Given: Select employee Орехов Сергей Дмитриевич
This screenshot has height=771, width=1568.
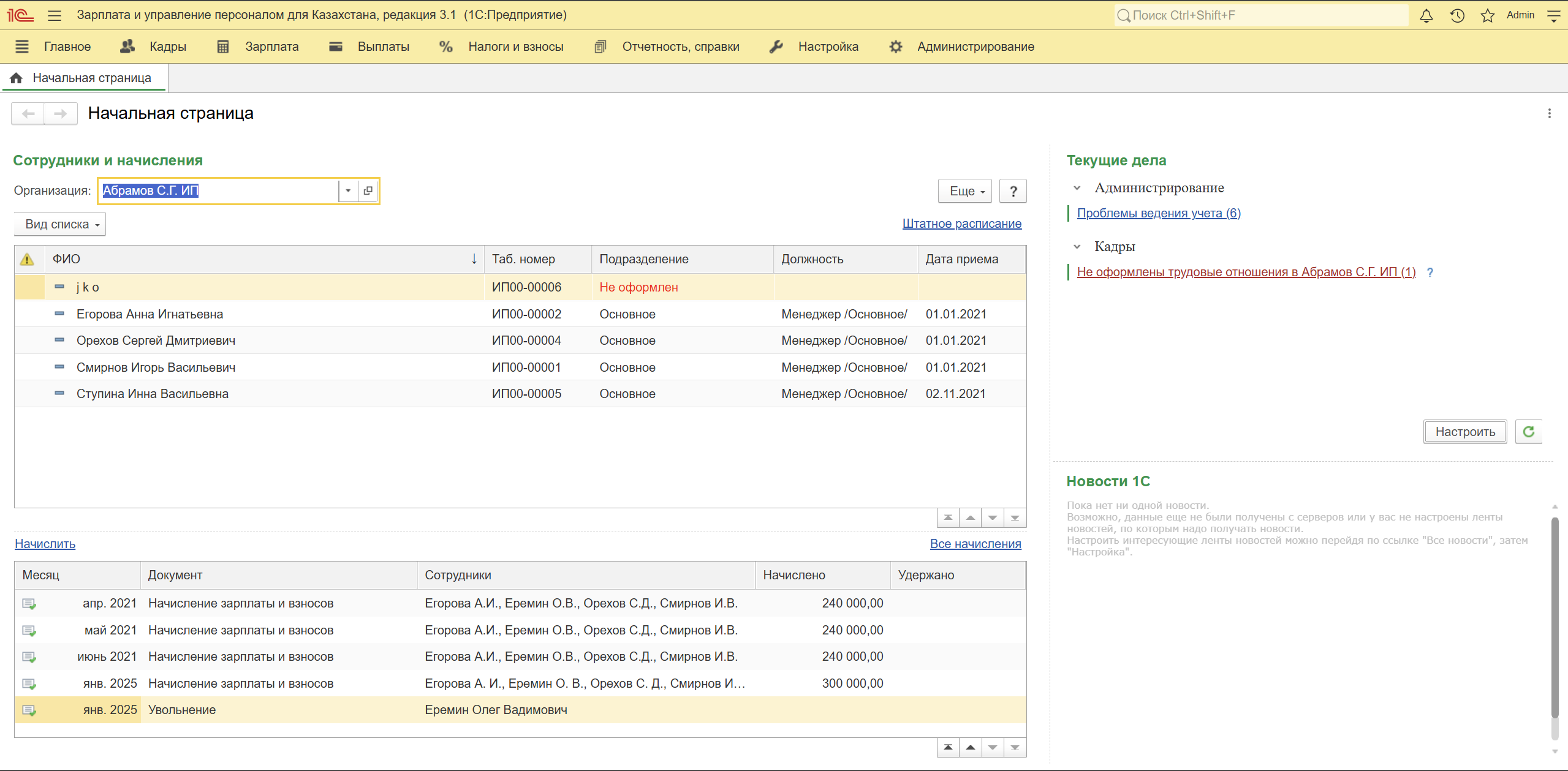Looking at the screenshot, I should [520, 340].
